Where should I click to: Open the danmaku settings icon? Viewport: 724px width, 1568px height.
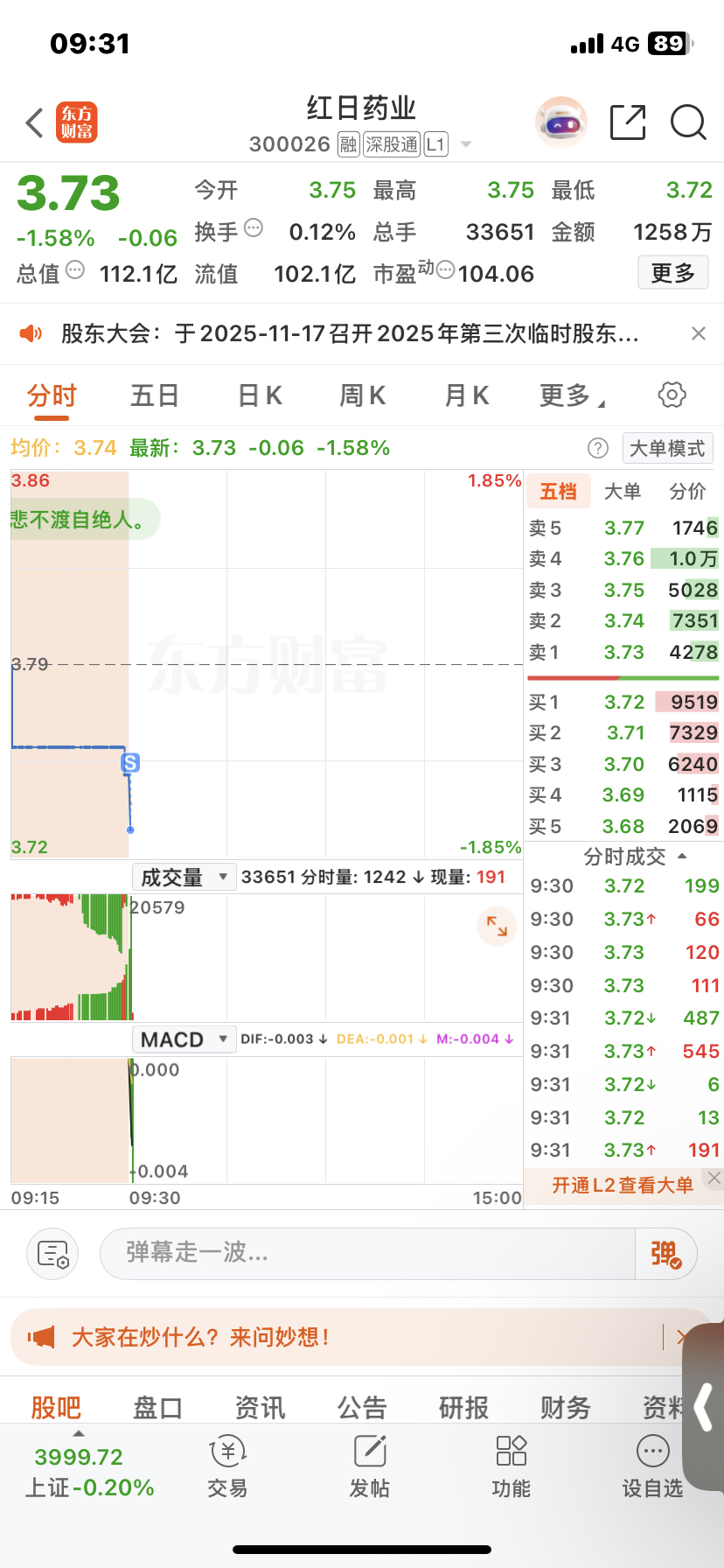52,1254
